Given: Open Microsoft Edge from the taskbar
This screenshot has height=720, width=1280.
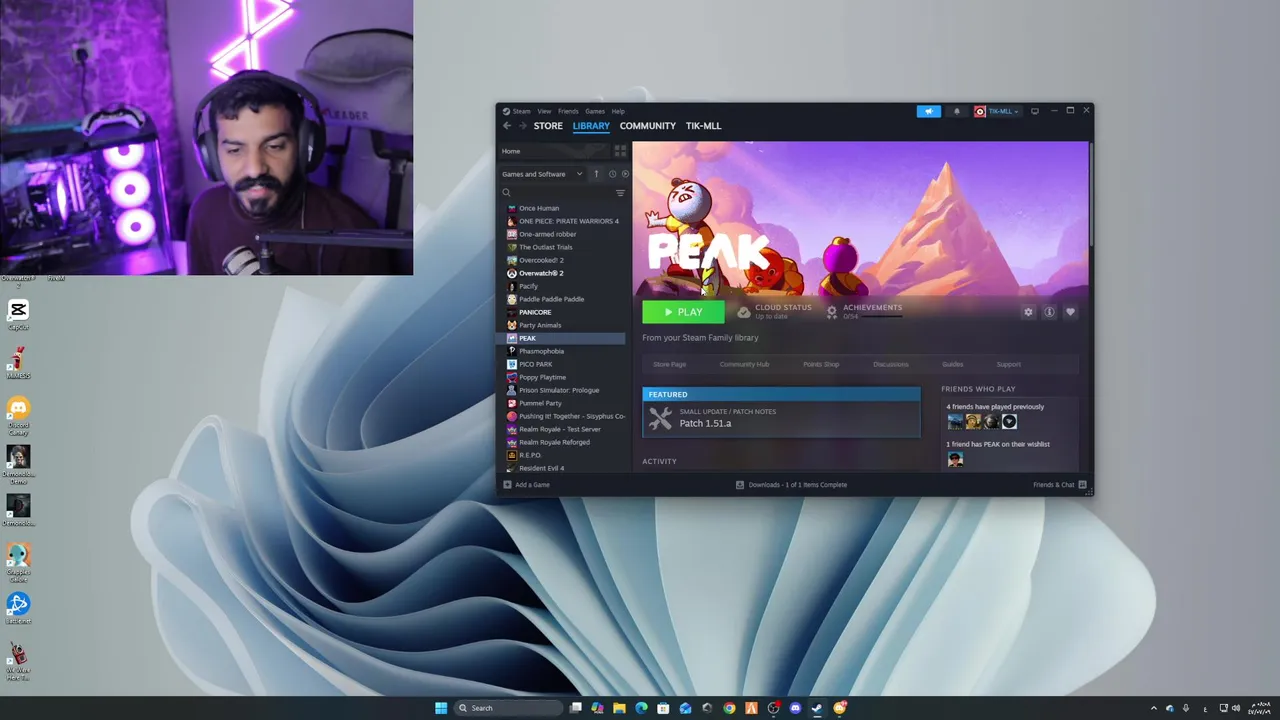Looking at the screenshot, I should click(641, 708).
